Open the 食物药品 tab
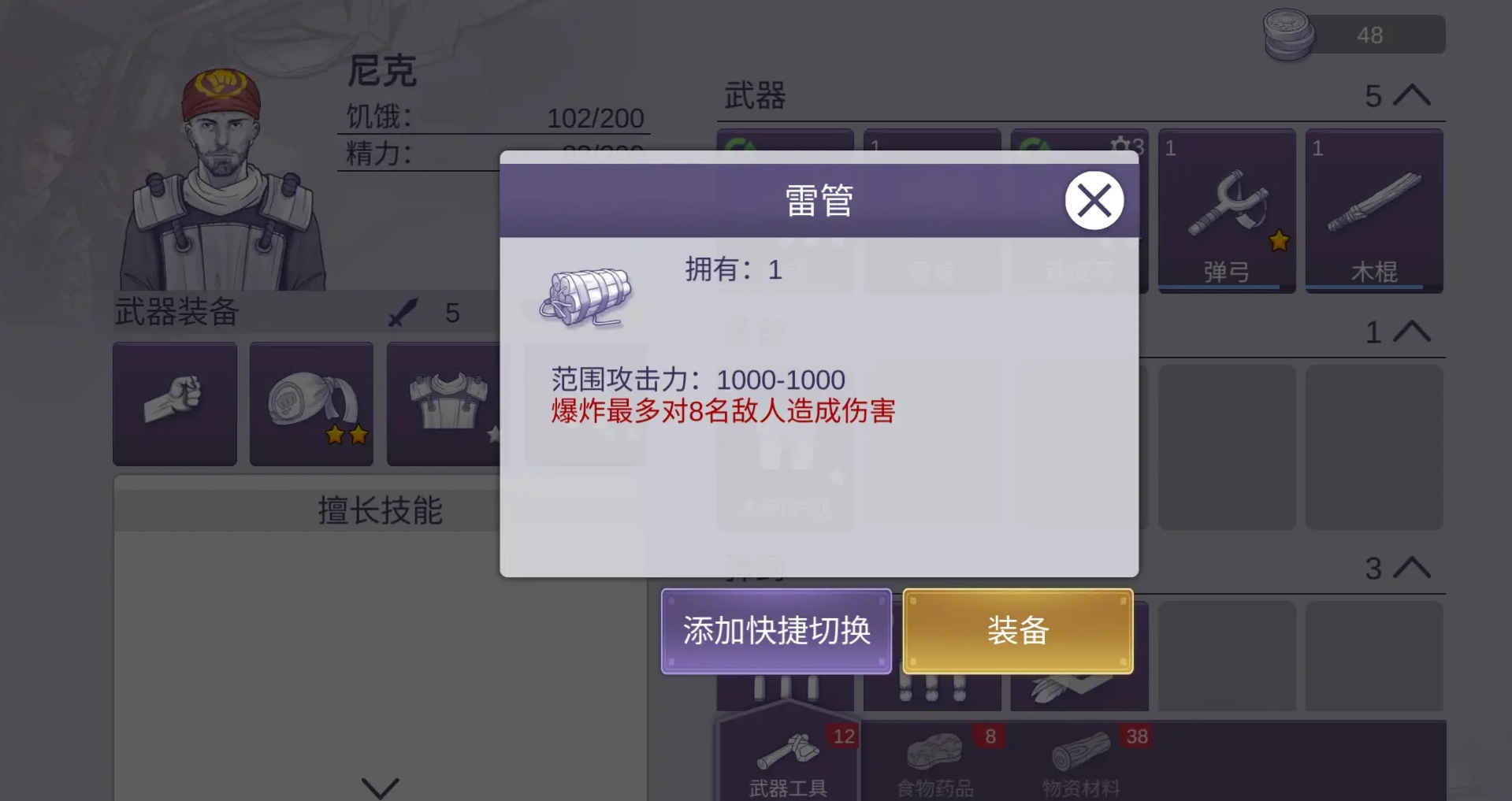 tap(935, 760)
